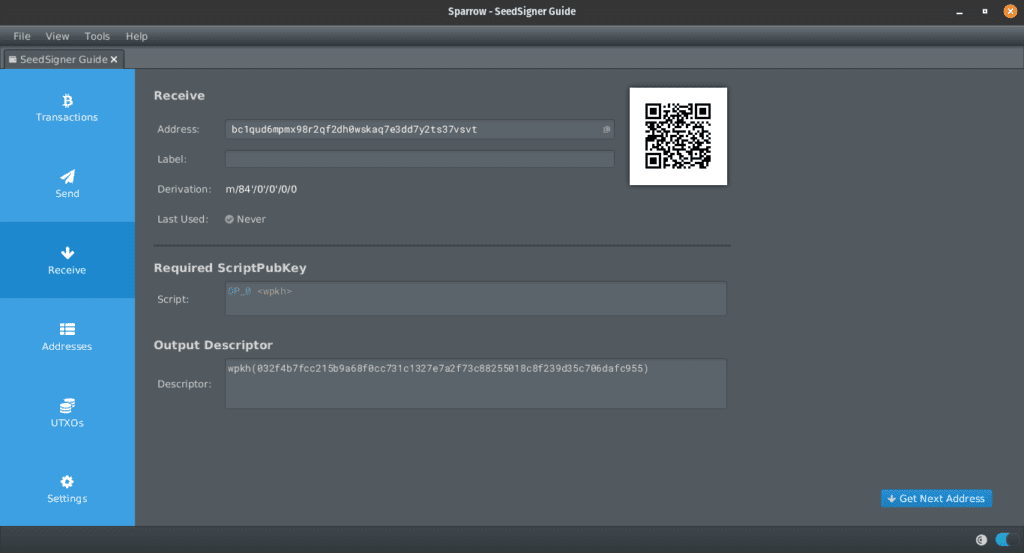The height and width of the screenshot is (553, 1024).
Task: Click the OP_0 opcode in the script
Action: coord(239,291)
